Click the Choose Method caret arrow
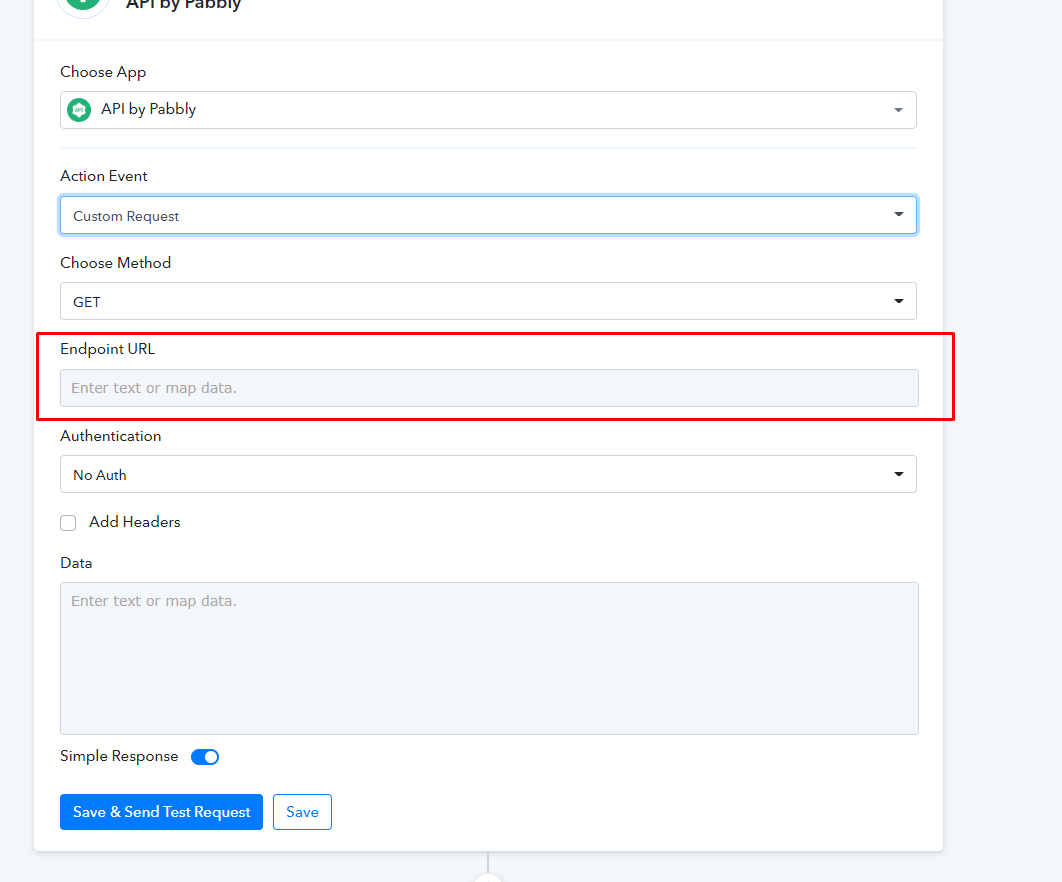The width and height of the screenshot is (1062, 882). (898, 301)
